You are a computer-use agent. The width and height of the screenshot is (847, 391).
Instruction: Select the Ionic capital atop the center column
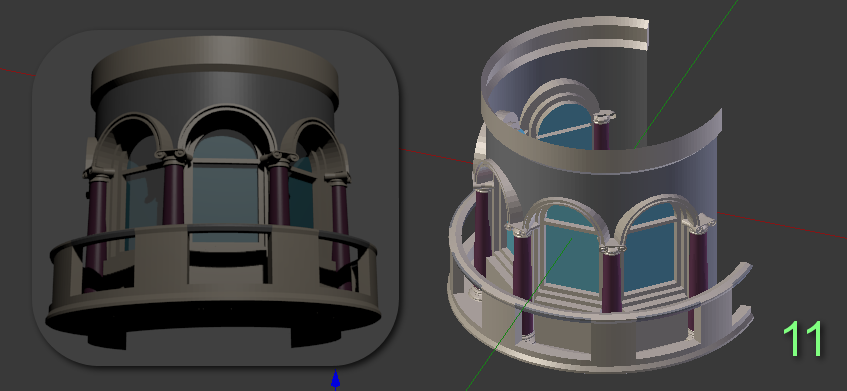pyautogui.click(x=611, y=249)
